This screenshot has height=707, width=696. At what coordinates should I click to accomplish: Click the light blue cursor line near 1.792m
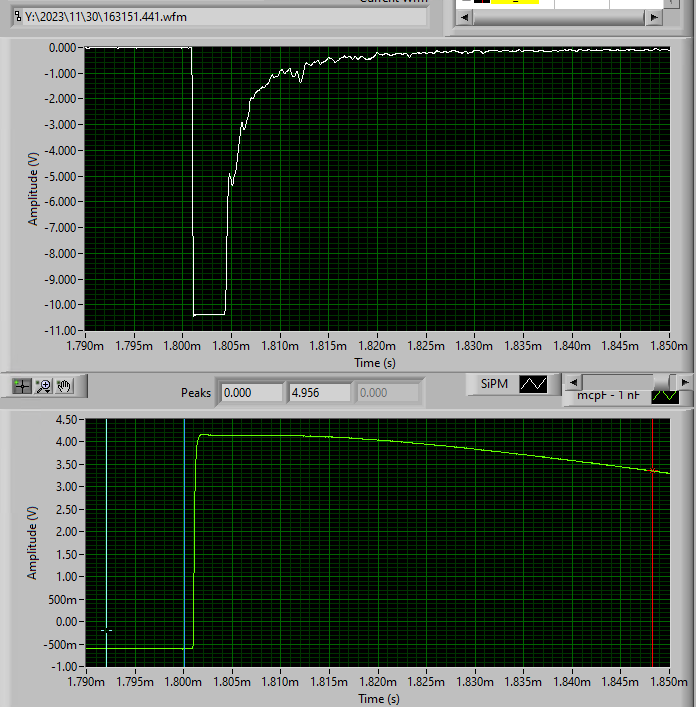pos(106,541)
